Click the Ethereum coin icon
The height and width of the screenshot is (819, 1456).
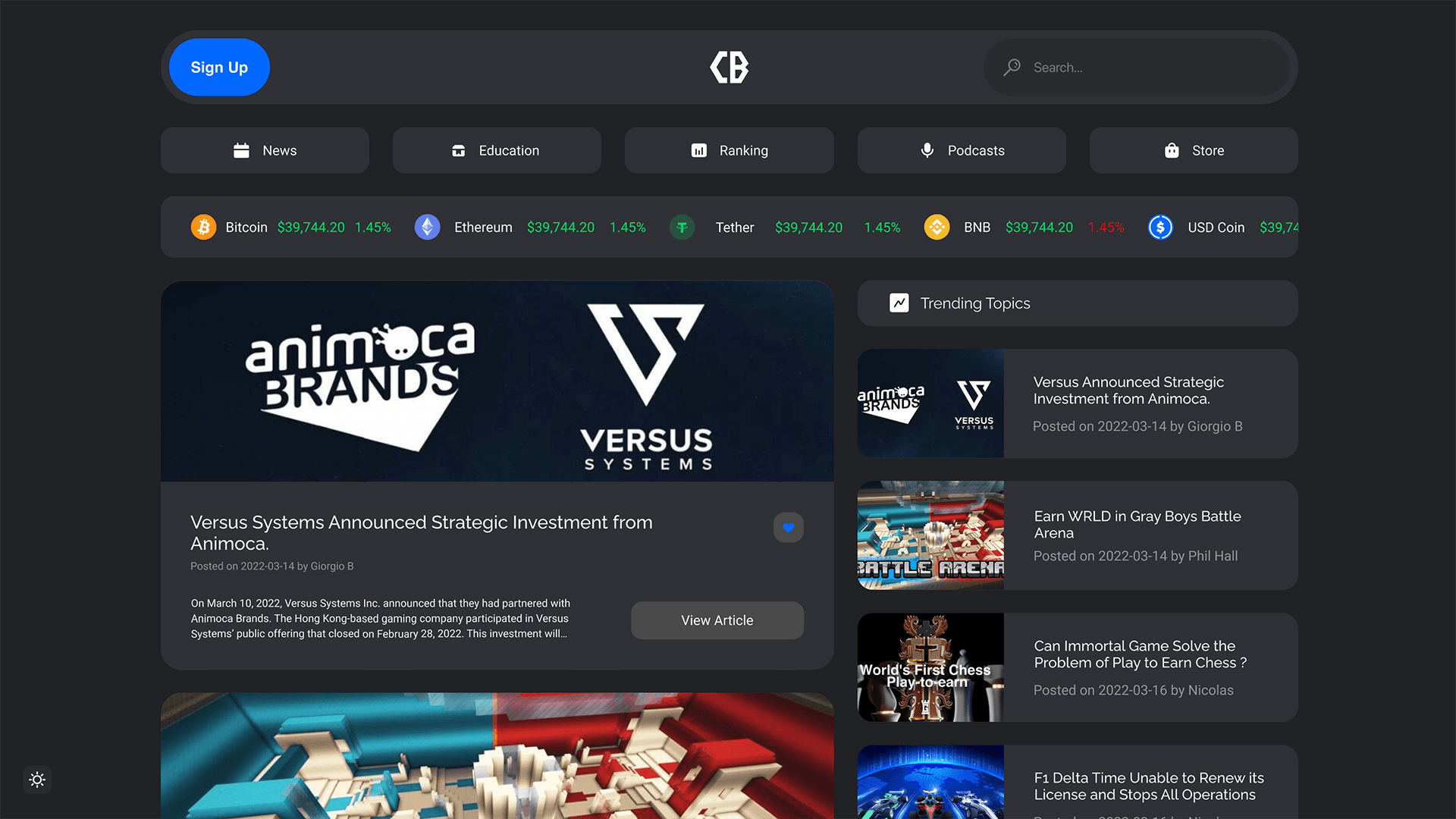pyautogui.click(x=428, y=227)
